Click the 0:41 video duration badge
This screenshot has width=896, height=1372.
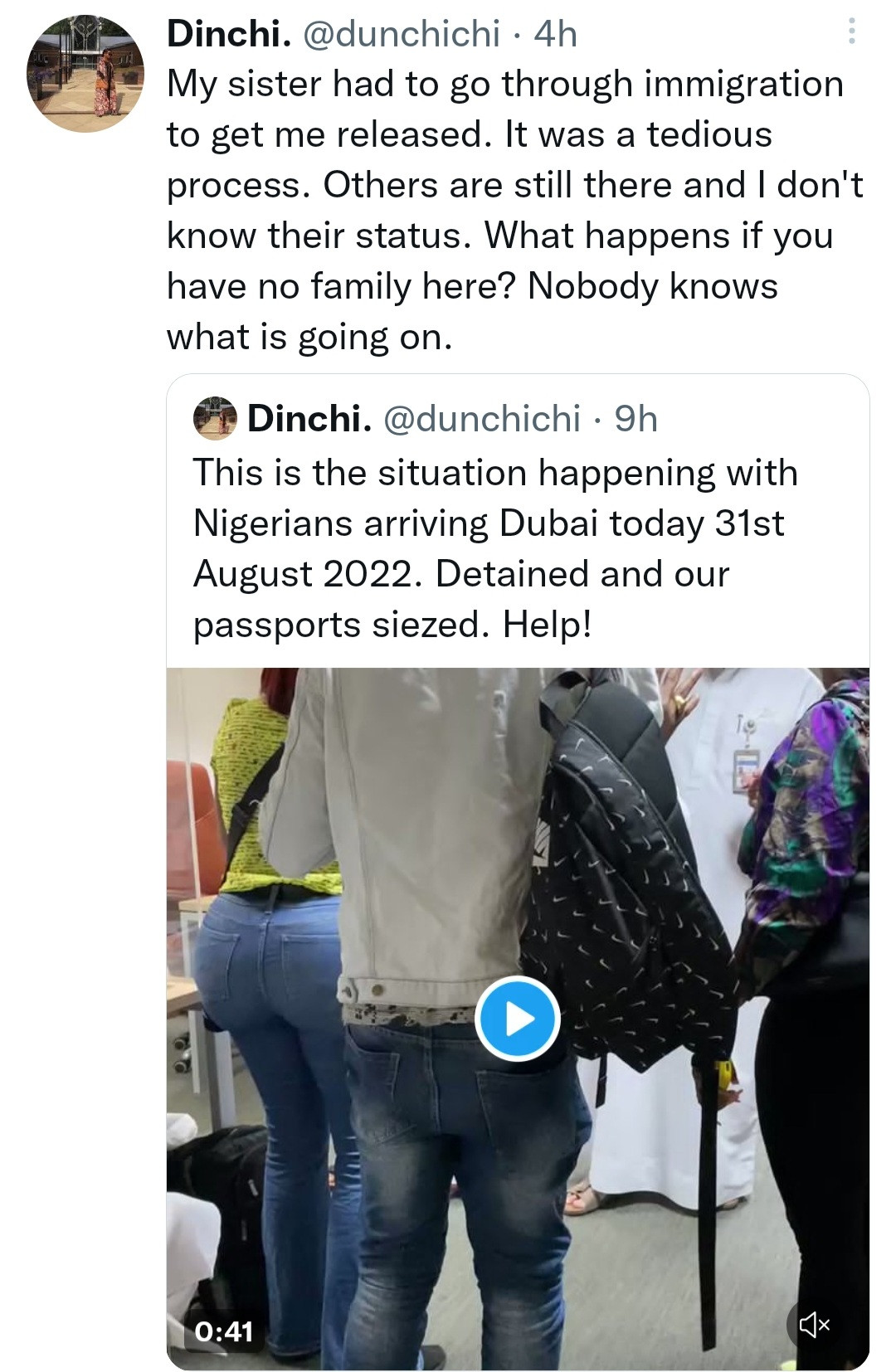click(x=224, y=1331)
